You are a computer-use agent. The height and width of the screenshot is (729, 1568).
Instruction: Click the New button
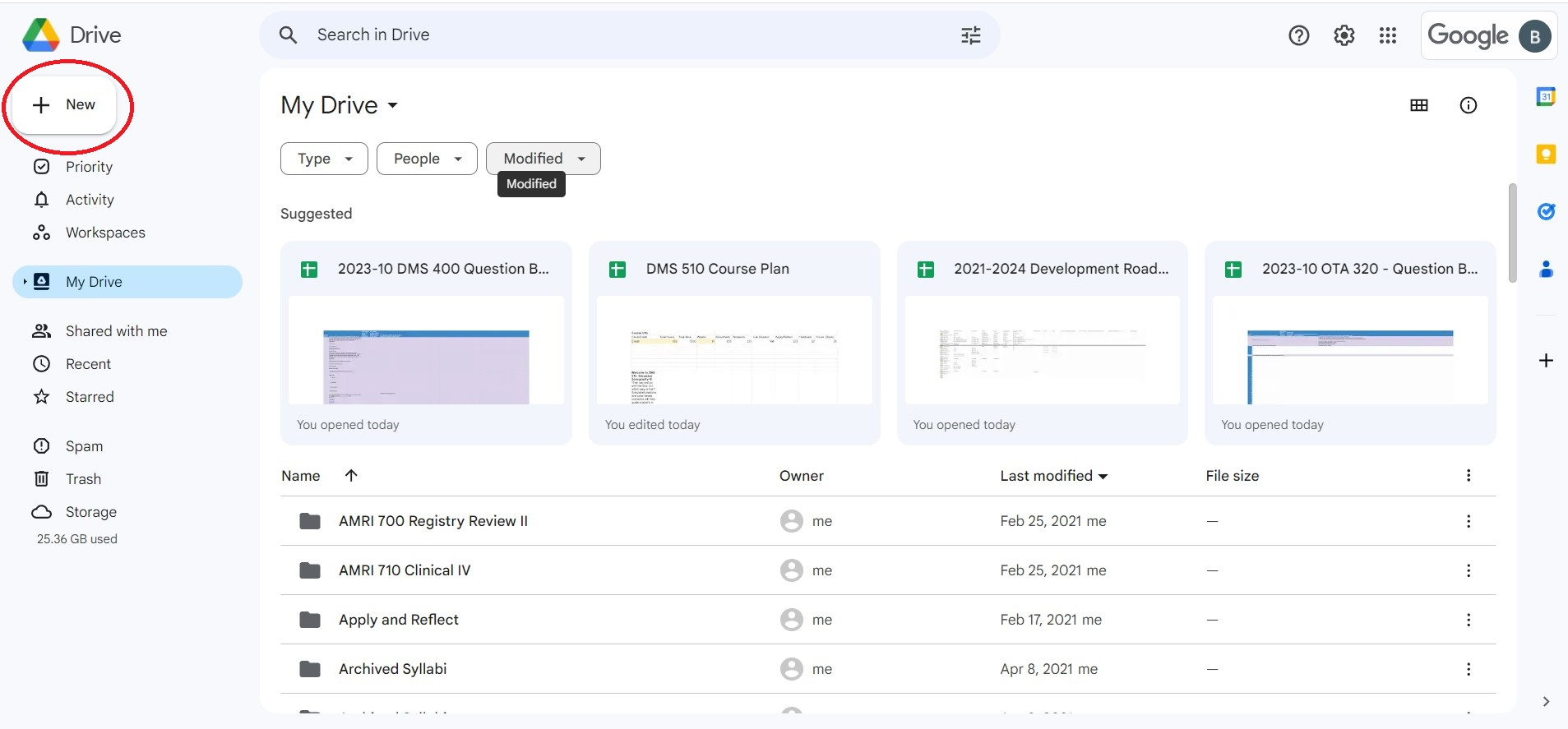pos(65,105)
